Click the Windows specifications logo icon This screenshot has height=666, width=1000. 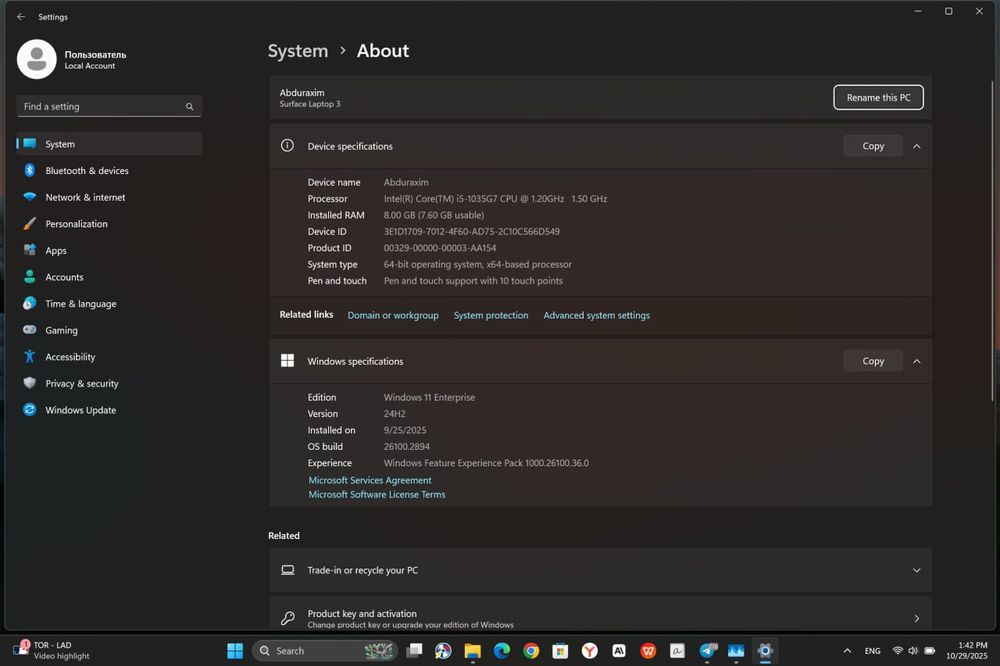288,361
